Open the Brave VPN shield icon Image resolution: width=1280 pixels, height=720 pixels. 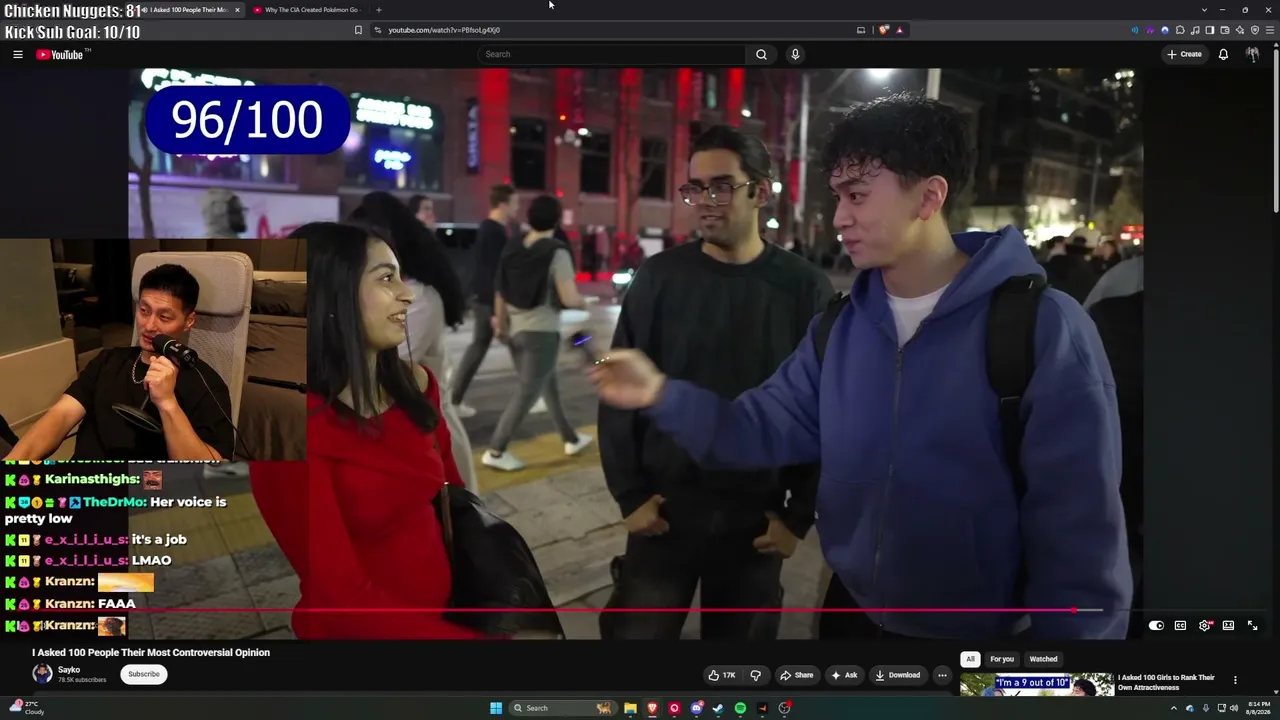(x=1255, y=30)
